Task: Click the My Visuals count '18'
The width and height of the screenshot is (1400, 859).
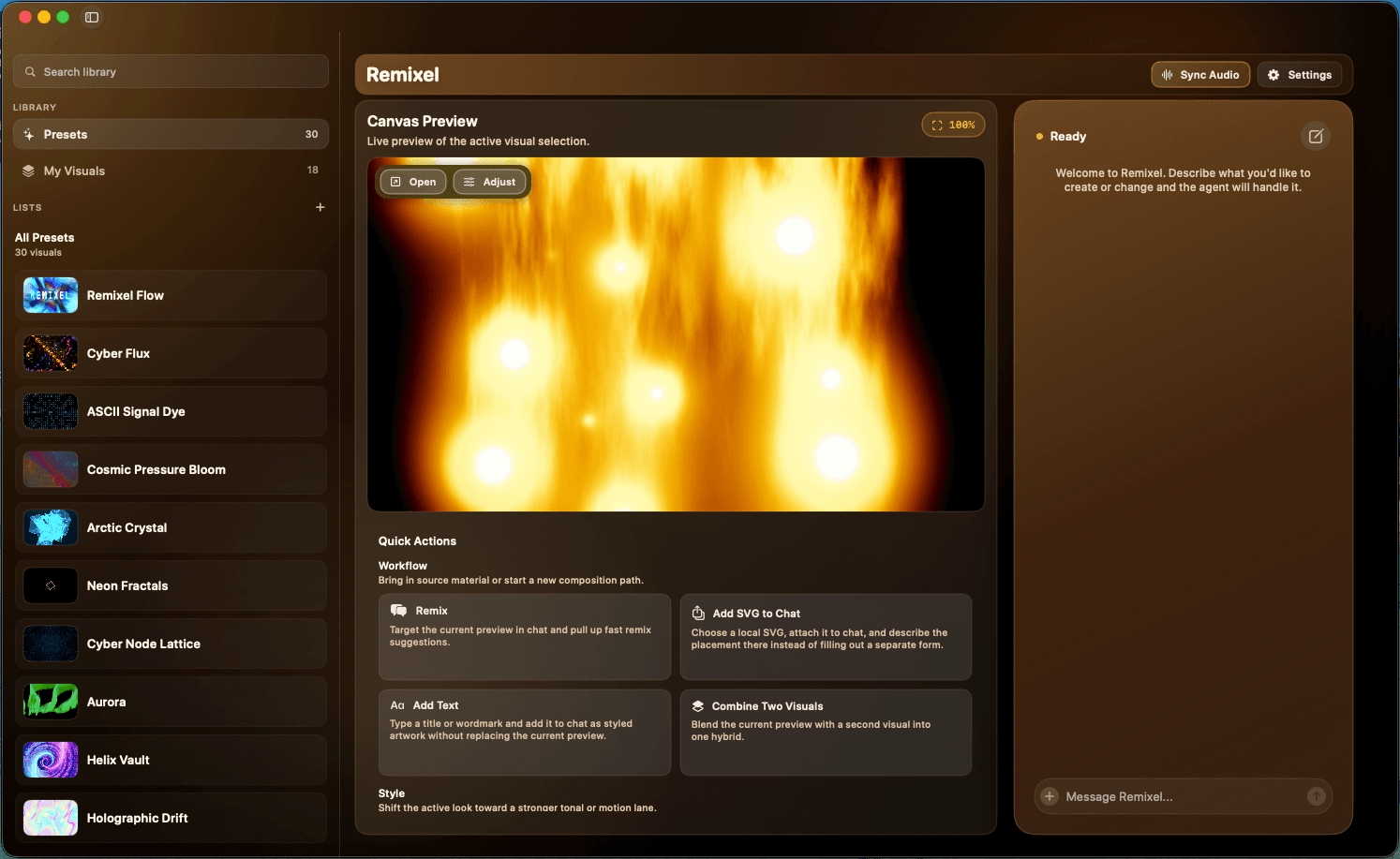Action: point(313,170)
